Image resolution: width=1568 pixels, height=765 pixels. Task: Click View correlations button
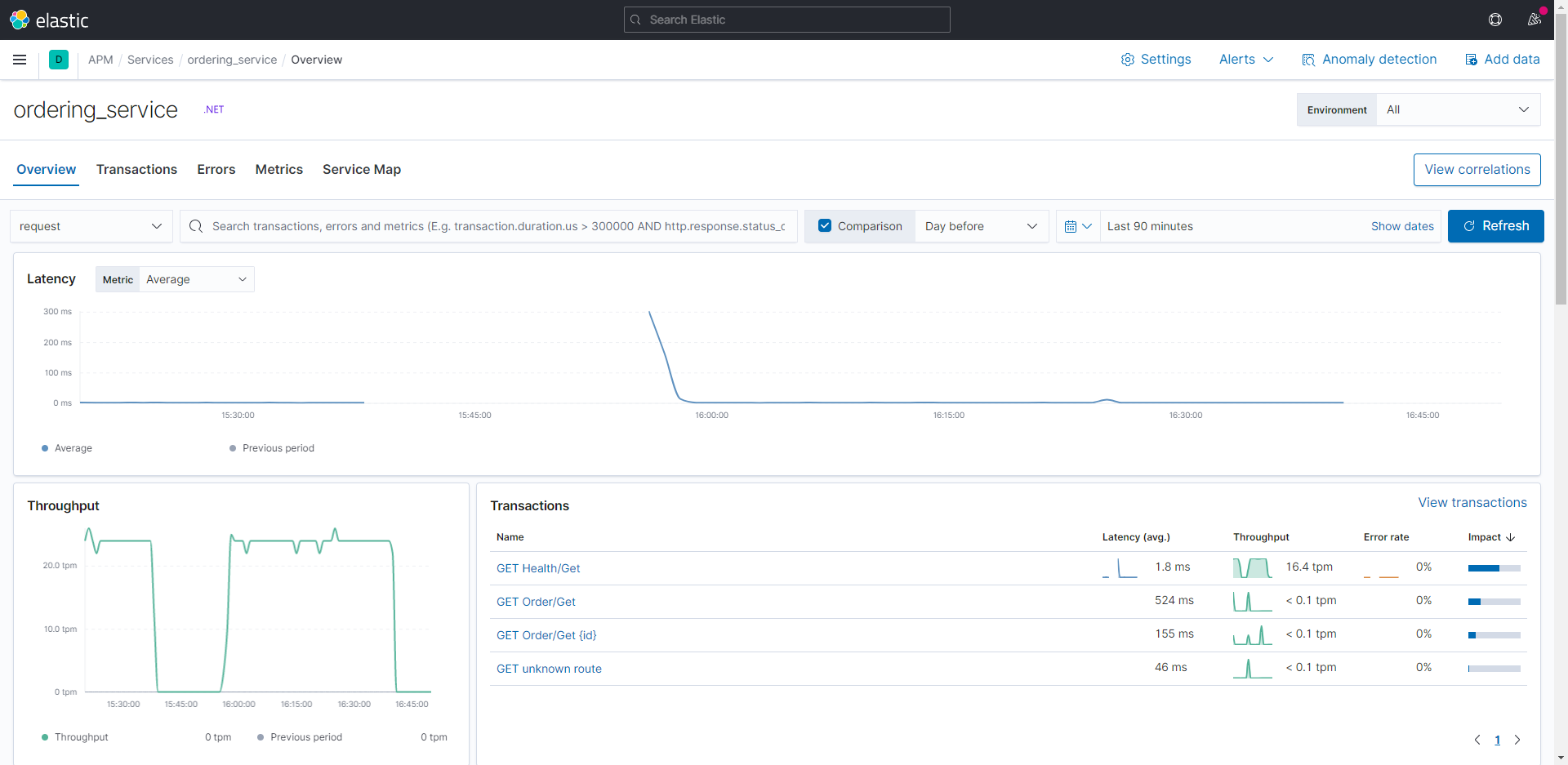tap(1477, 170)
